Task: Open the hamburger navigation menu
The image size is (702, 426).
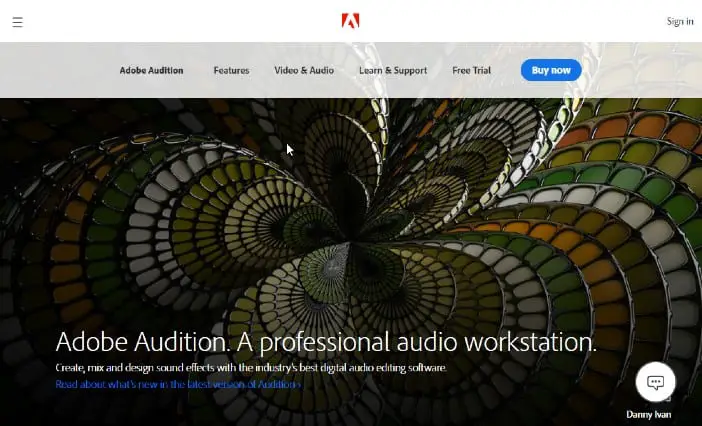Action: click(17, 22)
